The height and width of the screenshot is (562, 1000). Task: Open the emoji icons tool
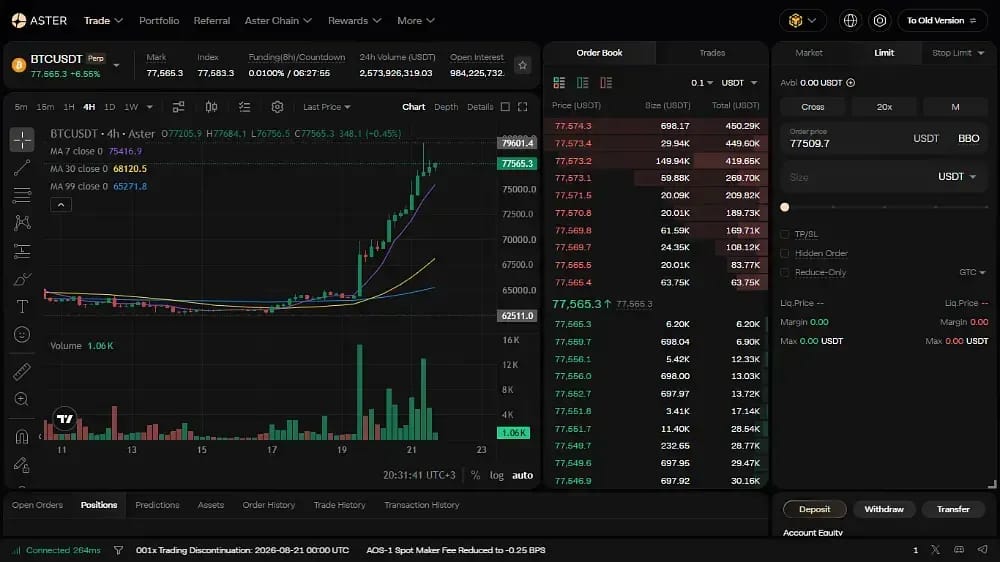point(22,334)
